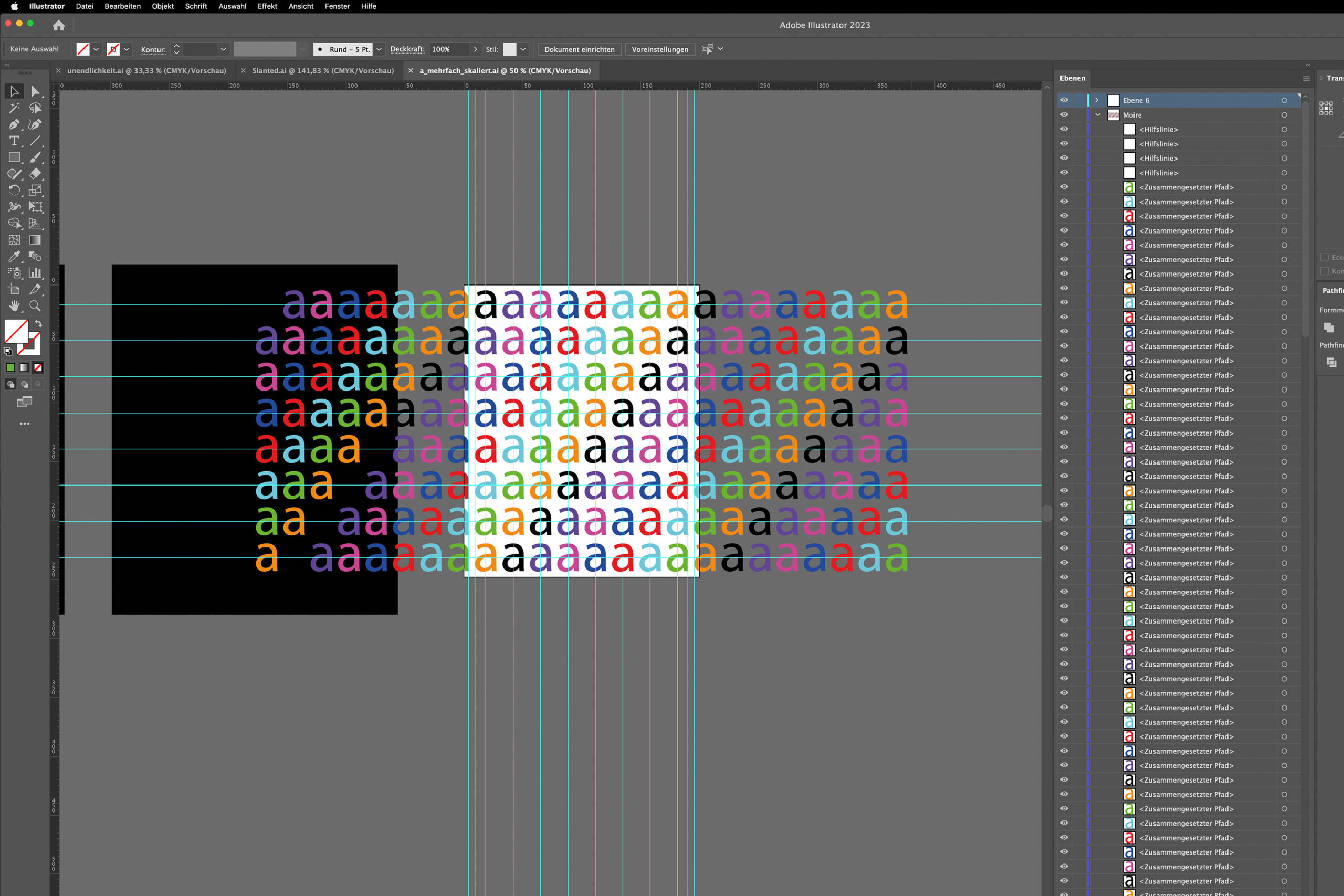The image size is (1344, 896).
Task: Select the Type tool
Action: coord(14,141)
